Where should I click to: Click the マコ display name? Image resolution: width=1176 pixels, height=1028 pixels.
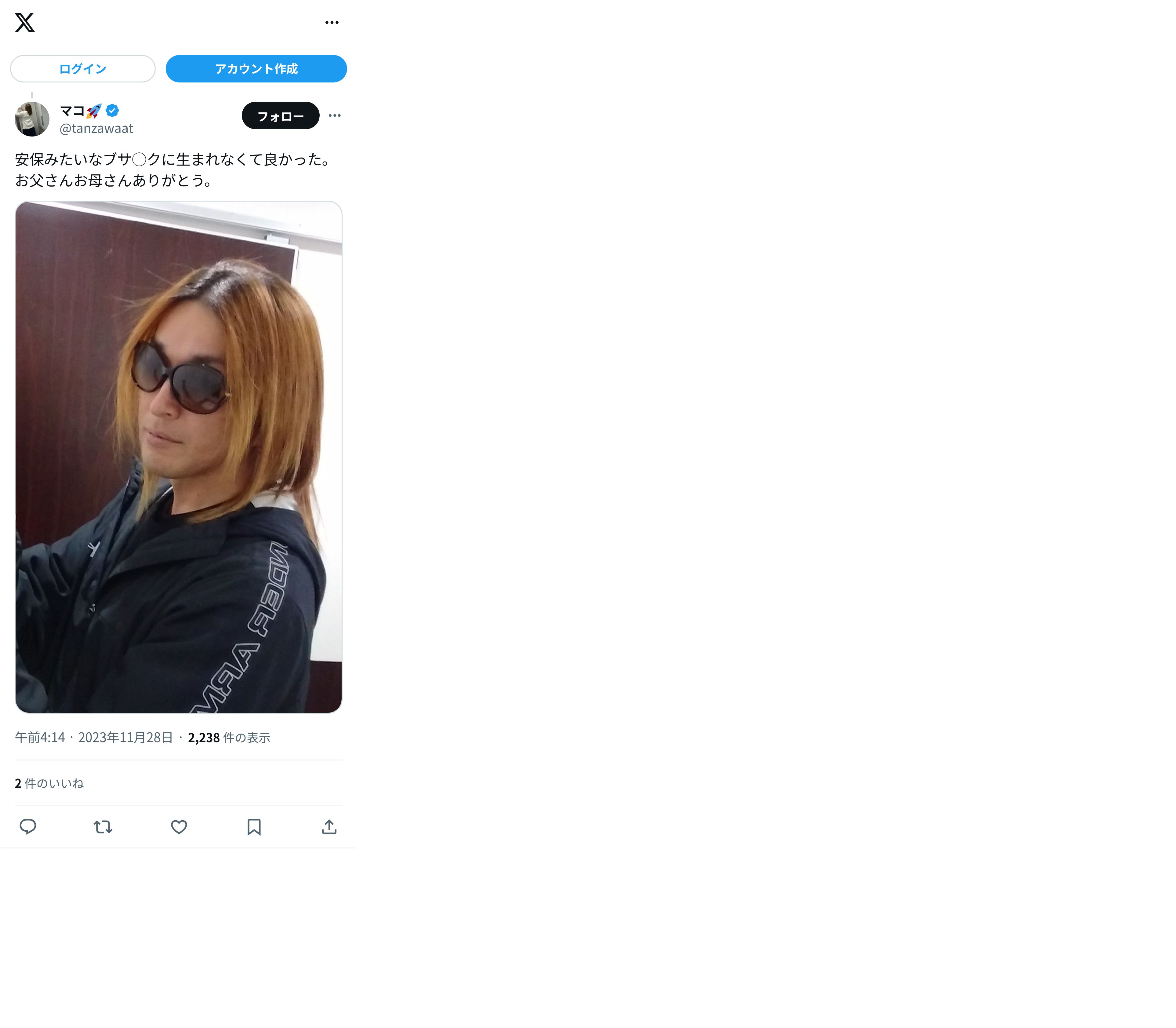72,110
